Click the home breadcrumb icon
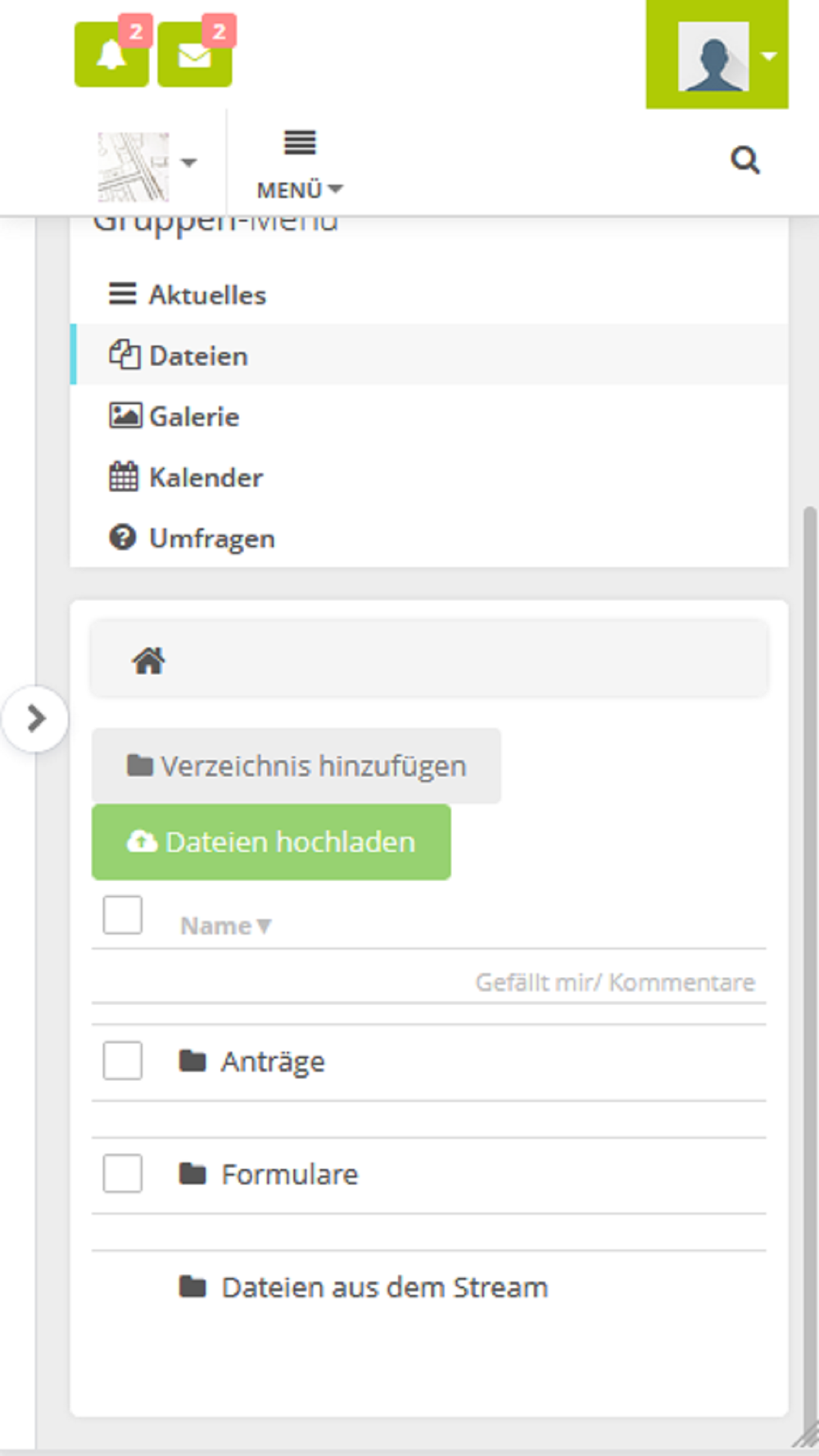 pos(149,660)
